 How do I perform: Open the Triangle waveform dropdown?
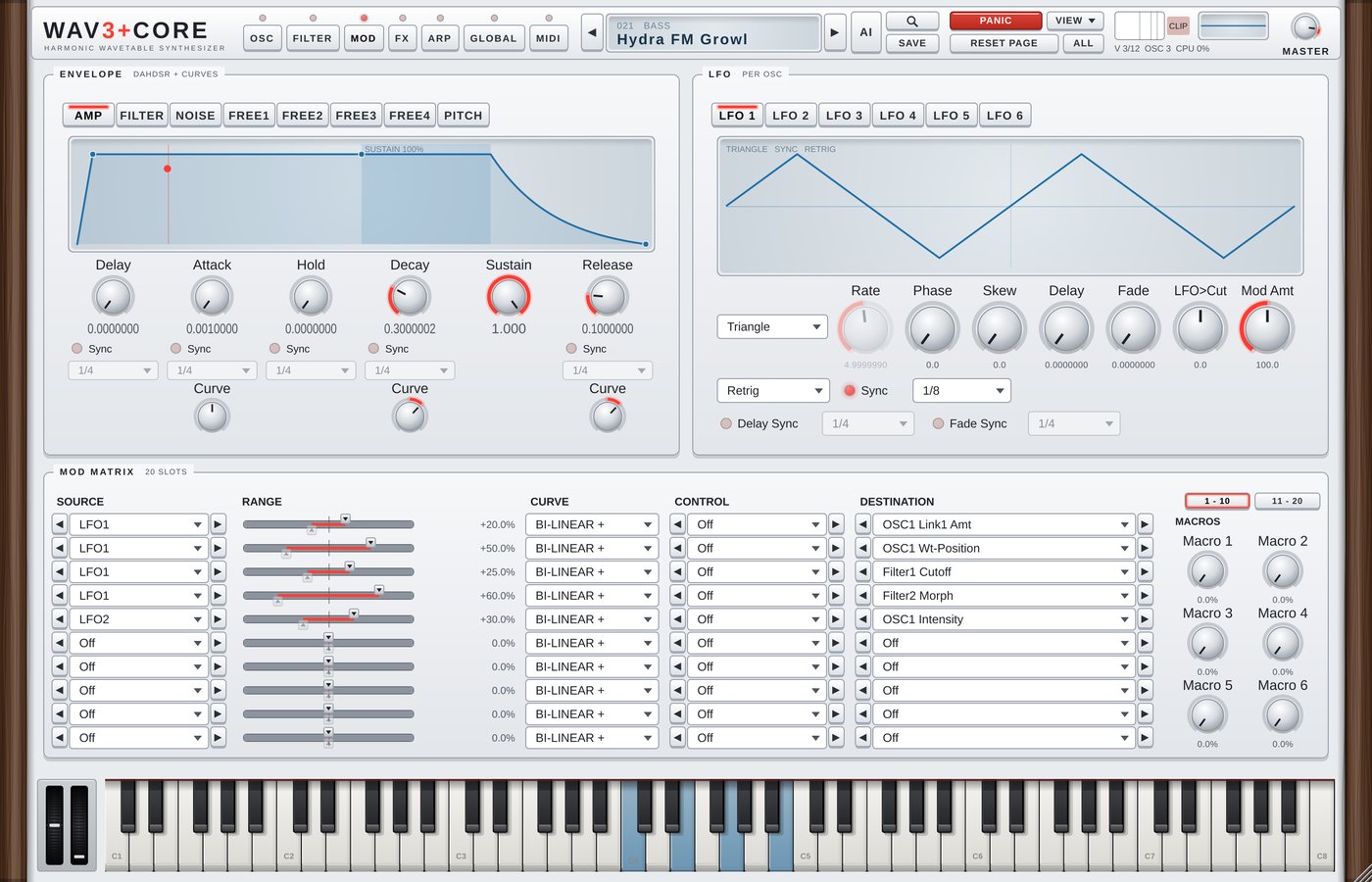[x=772, y=327]
